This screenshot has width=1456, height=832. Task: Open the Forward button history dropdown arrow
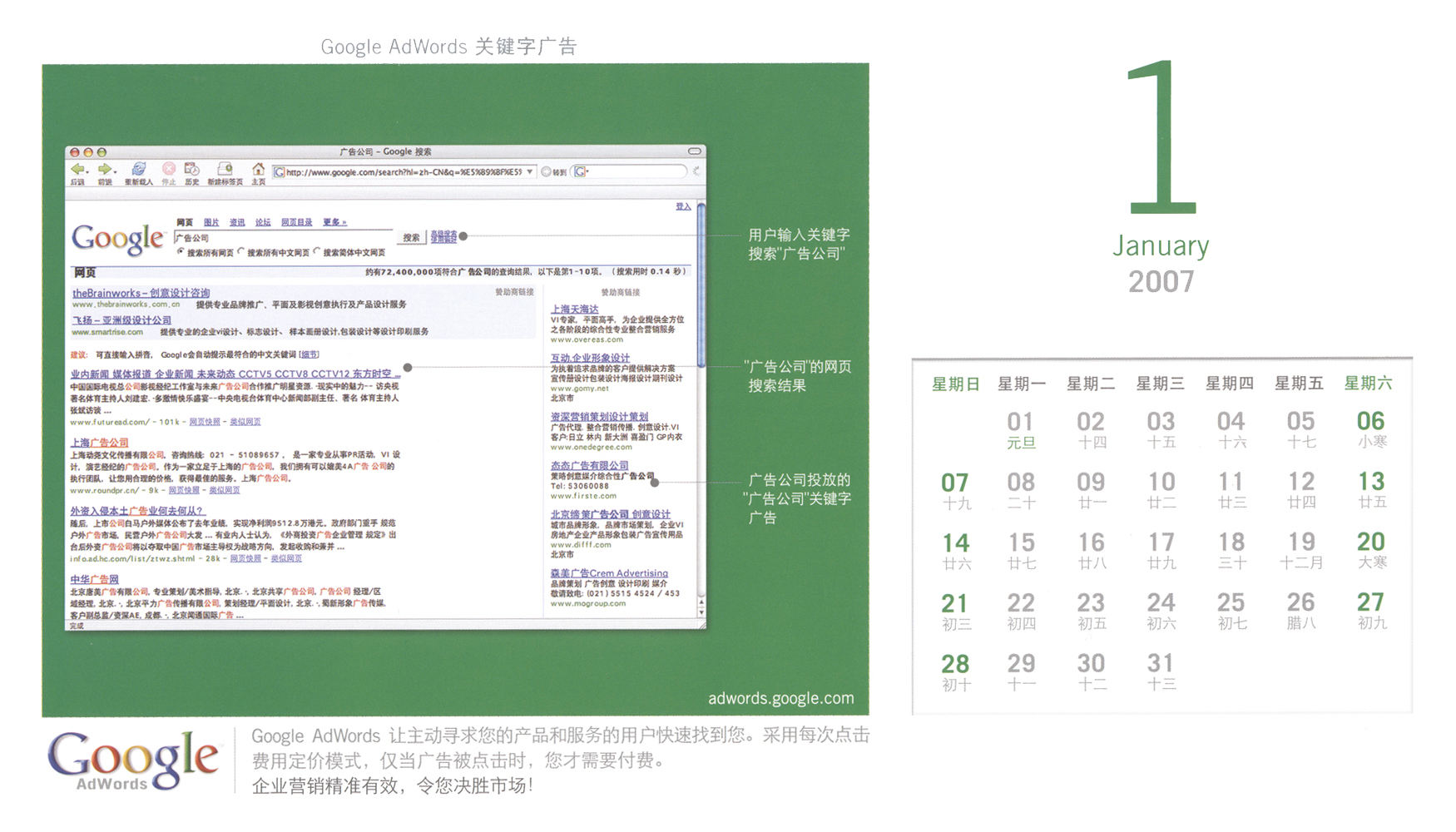click(x=115, y=173)
